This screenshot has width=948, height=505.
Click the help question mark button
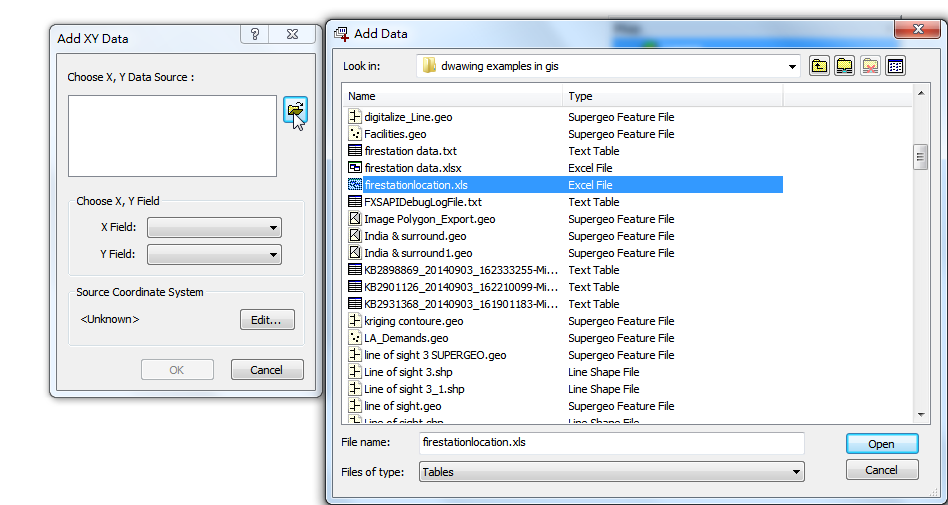point(255,35)
